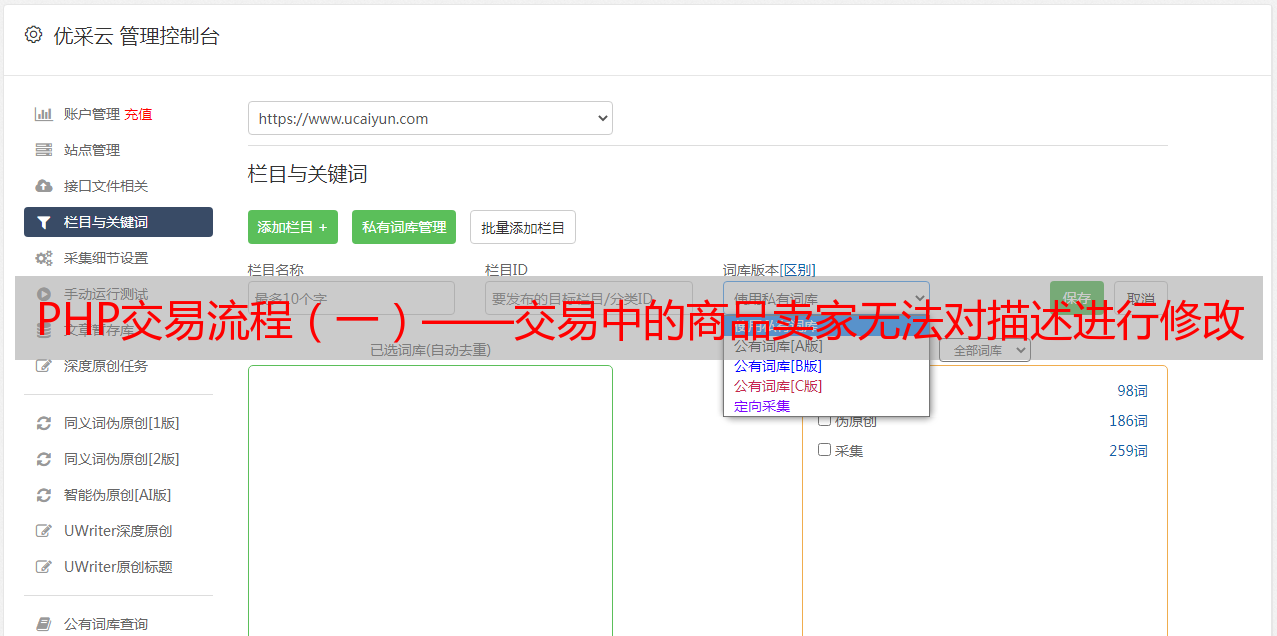Image resolution: width=1277 pixels, height=636 pixels.
Task: Click the gear icon beside 优采云 管理控制台
Action: [33, 35]
